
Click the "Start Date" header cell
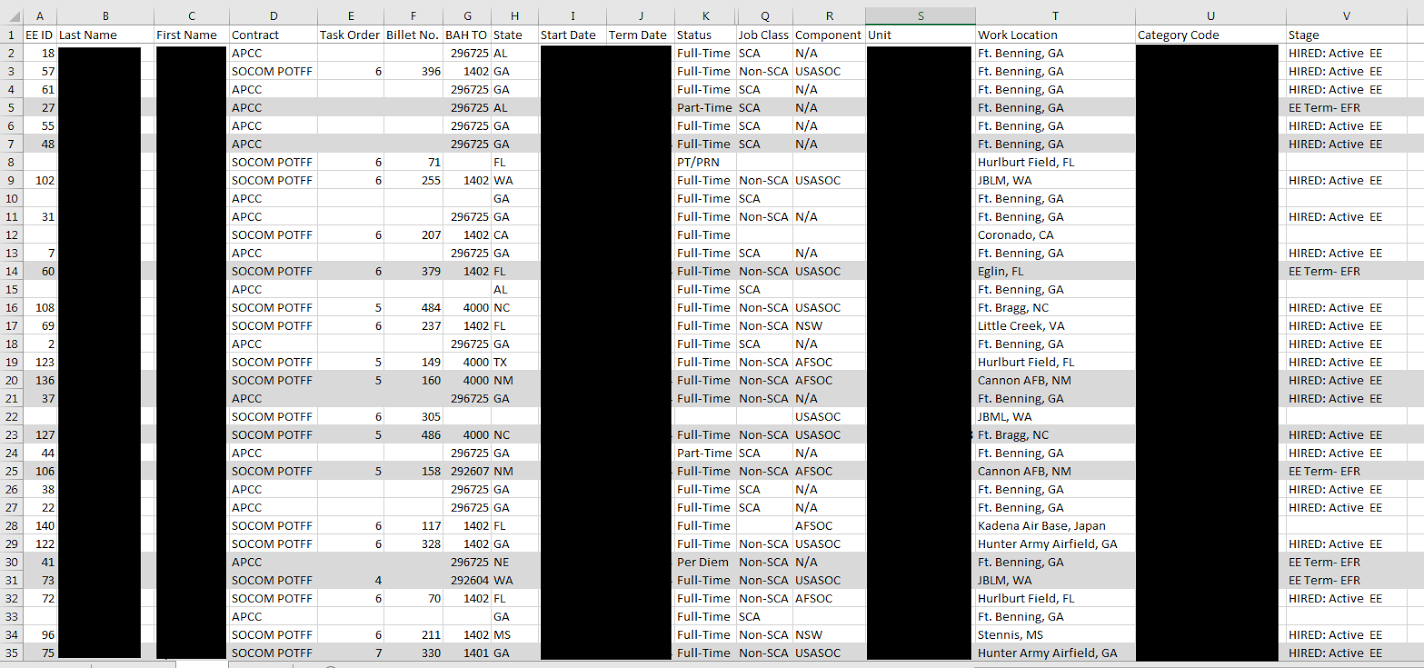click(572, 35)
